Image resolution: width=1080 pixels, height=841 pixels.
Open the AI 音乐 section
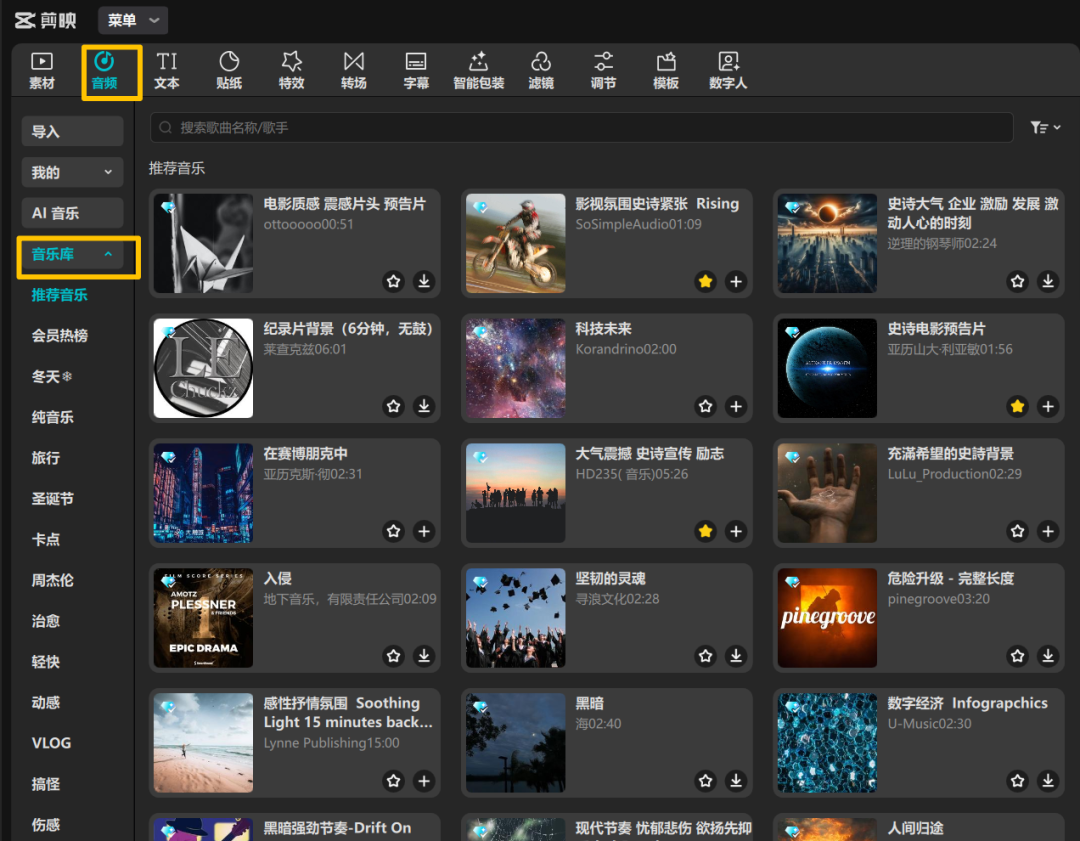pyautogui.click(x=72, y=213)
